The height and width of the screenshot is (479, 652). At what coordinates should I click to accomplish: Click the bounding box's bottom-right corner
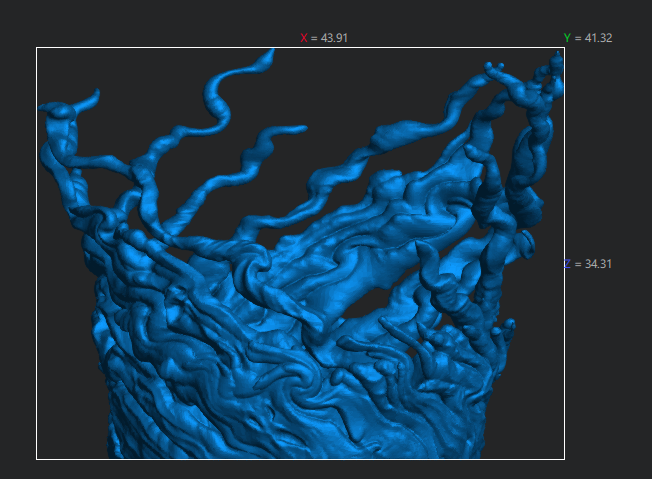[x=564, y=459]
